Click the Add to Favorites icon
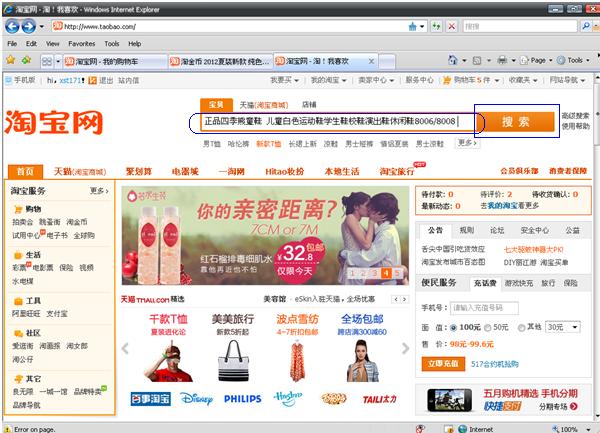This screenshot has width=600, height=433. coord(26,60)
